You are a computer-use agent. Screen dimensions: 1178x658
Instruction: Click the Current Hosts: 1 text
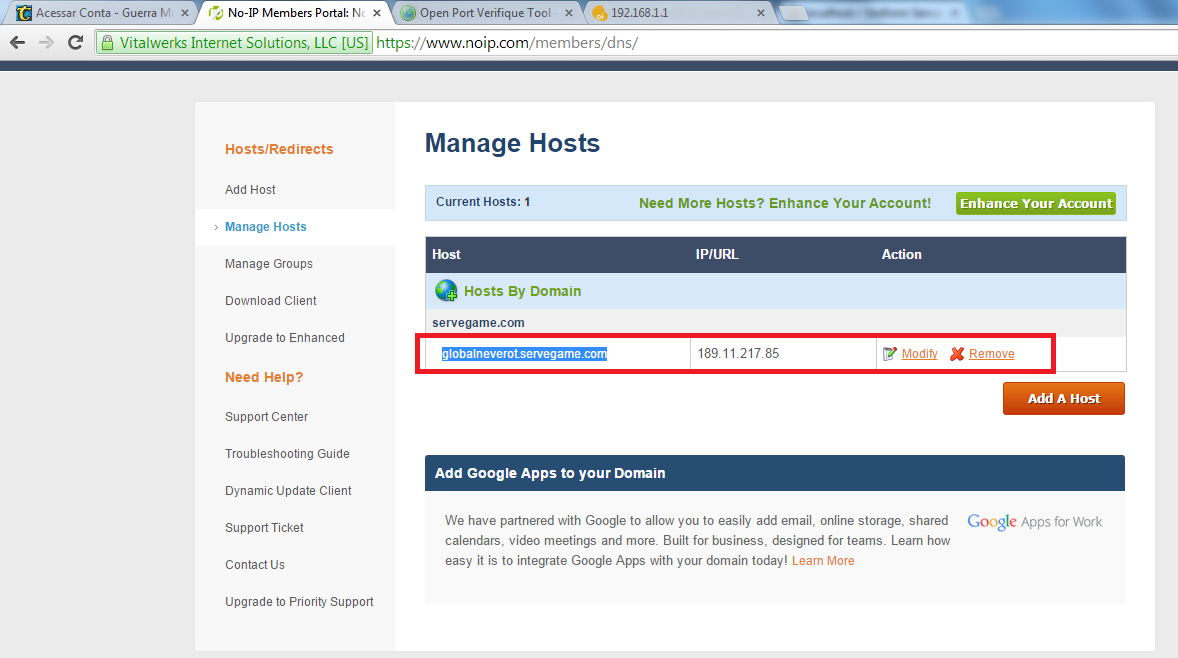point(483,202)
